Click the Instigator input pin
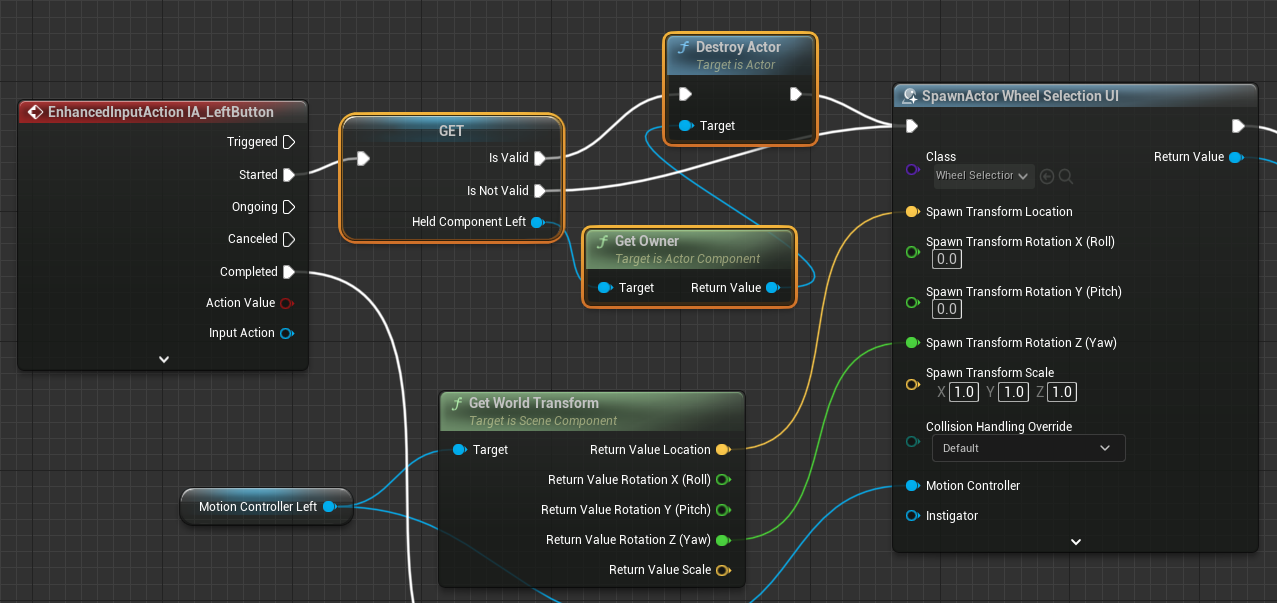The height and width of the screenshot is (603, 1277). pos(911,516)
